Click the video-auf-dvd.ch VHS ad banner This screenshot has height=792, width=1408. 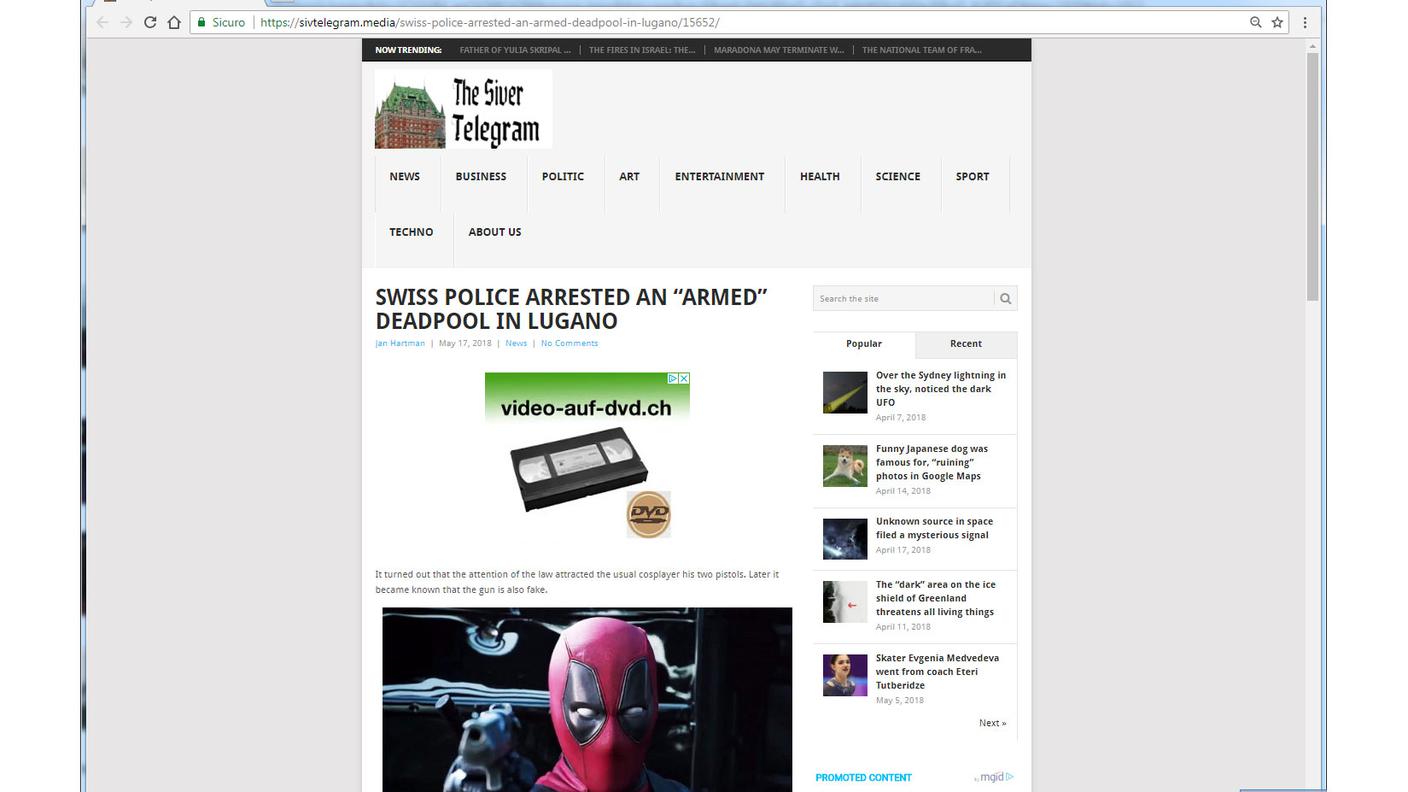587,456
